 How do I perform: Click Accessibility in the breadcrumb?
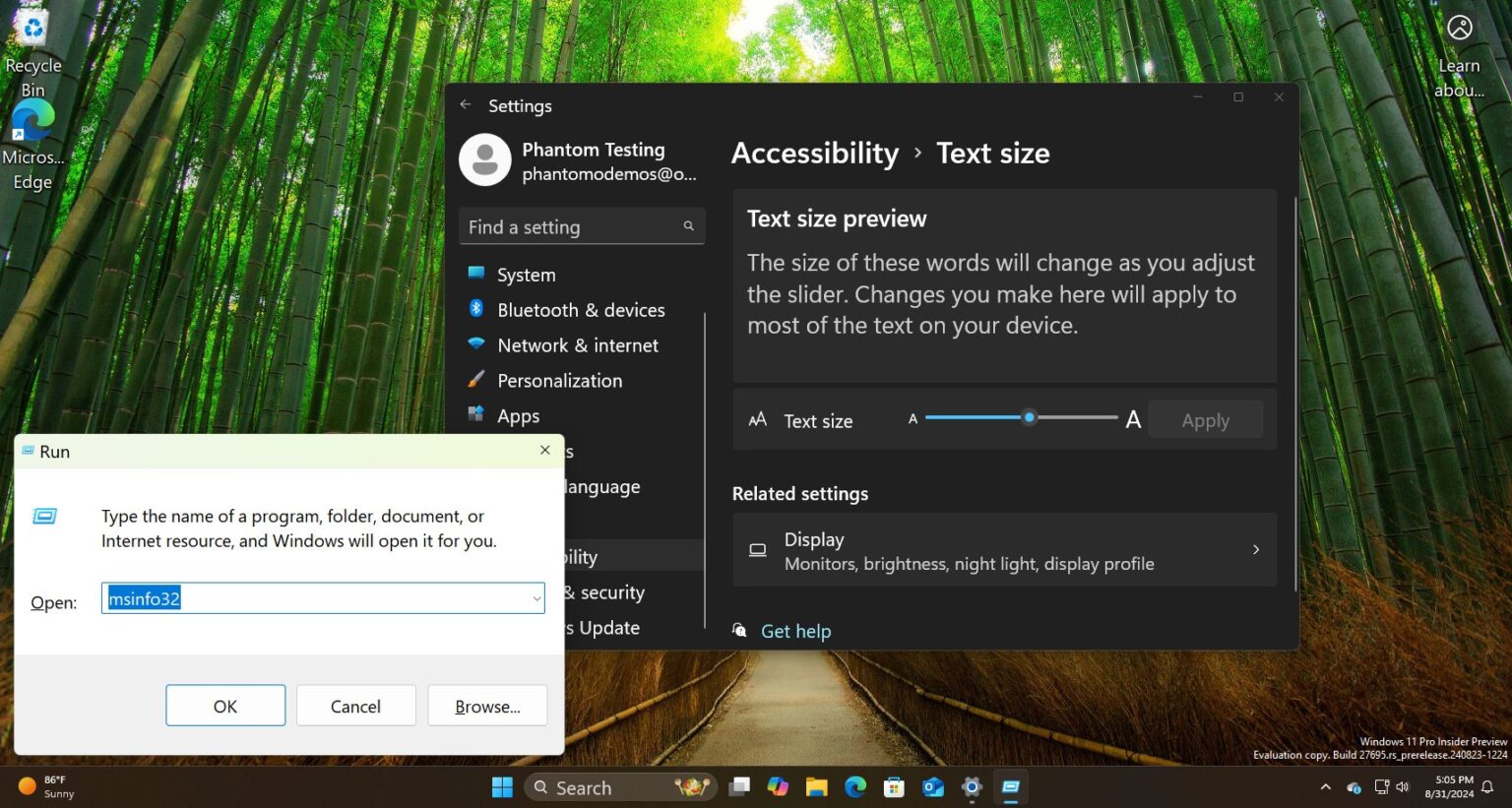click(815, 153)
